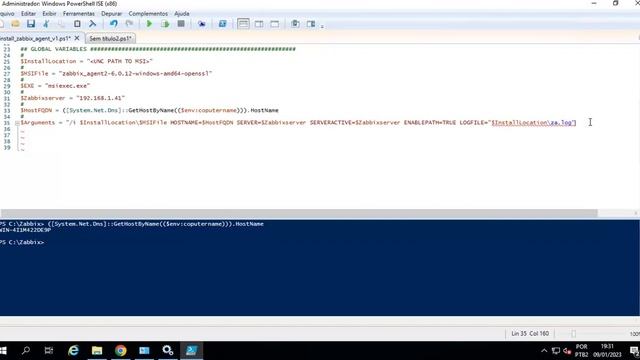Screen dimensions: 640x360
Task: Stop the running operation
Action: (181, 24)
